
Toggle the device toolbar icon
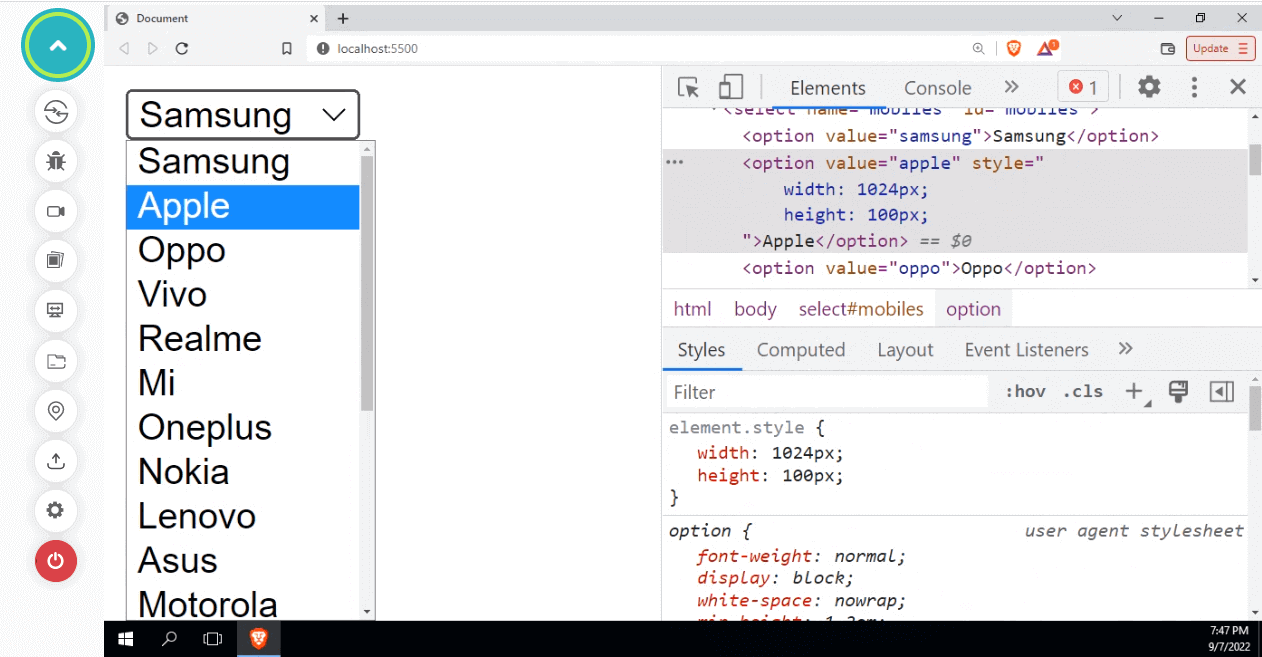[x=731, y=87]
